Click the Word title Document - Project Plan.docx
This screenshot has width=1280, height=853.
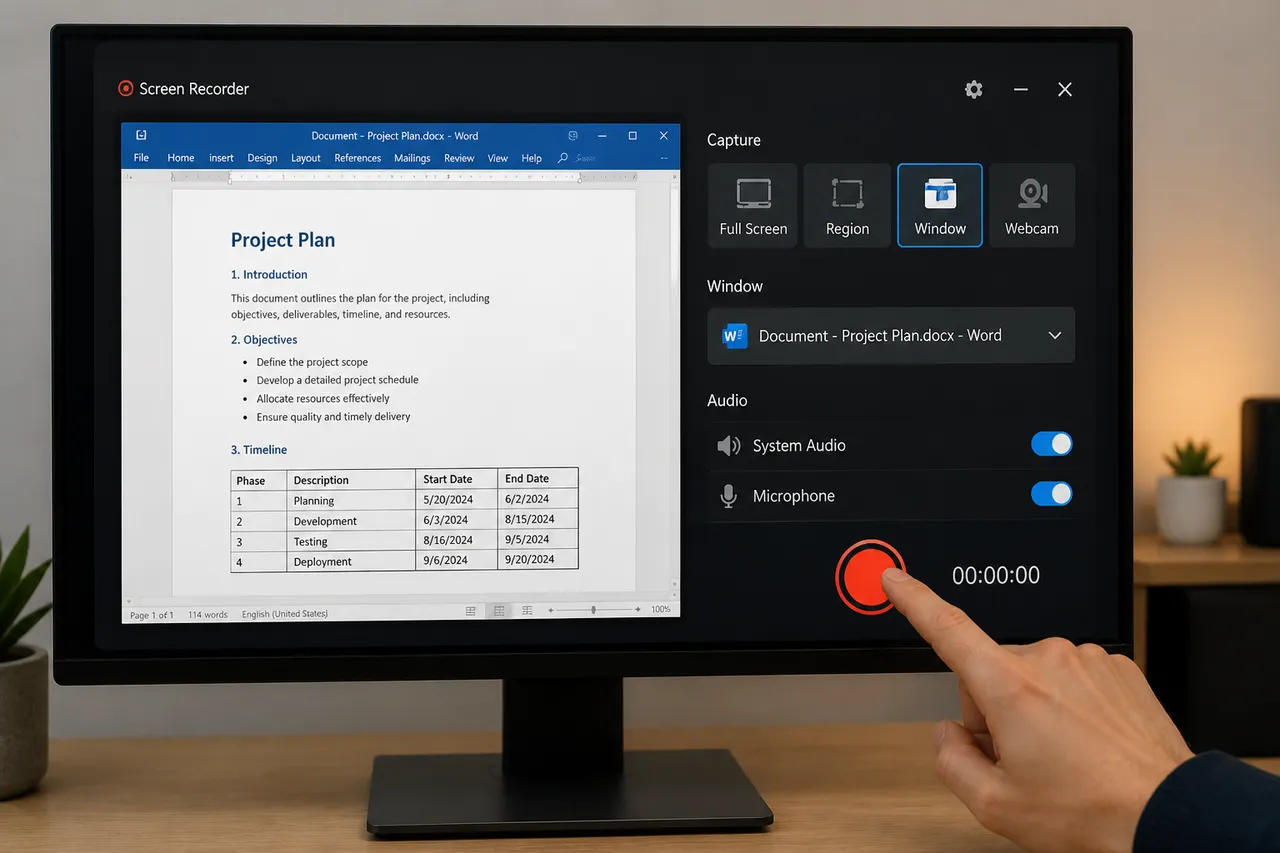394,136
